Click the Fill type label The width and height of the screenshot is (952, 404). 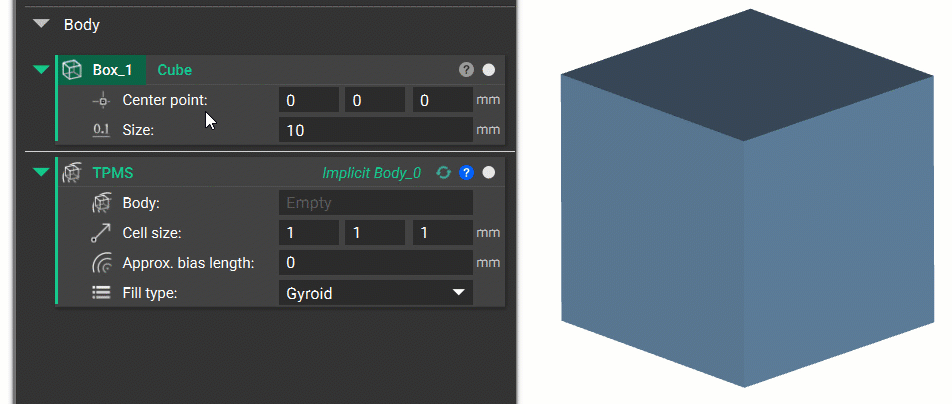tap(149, 293)
